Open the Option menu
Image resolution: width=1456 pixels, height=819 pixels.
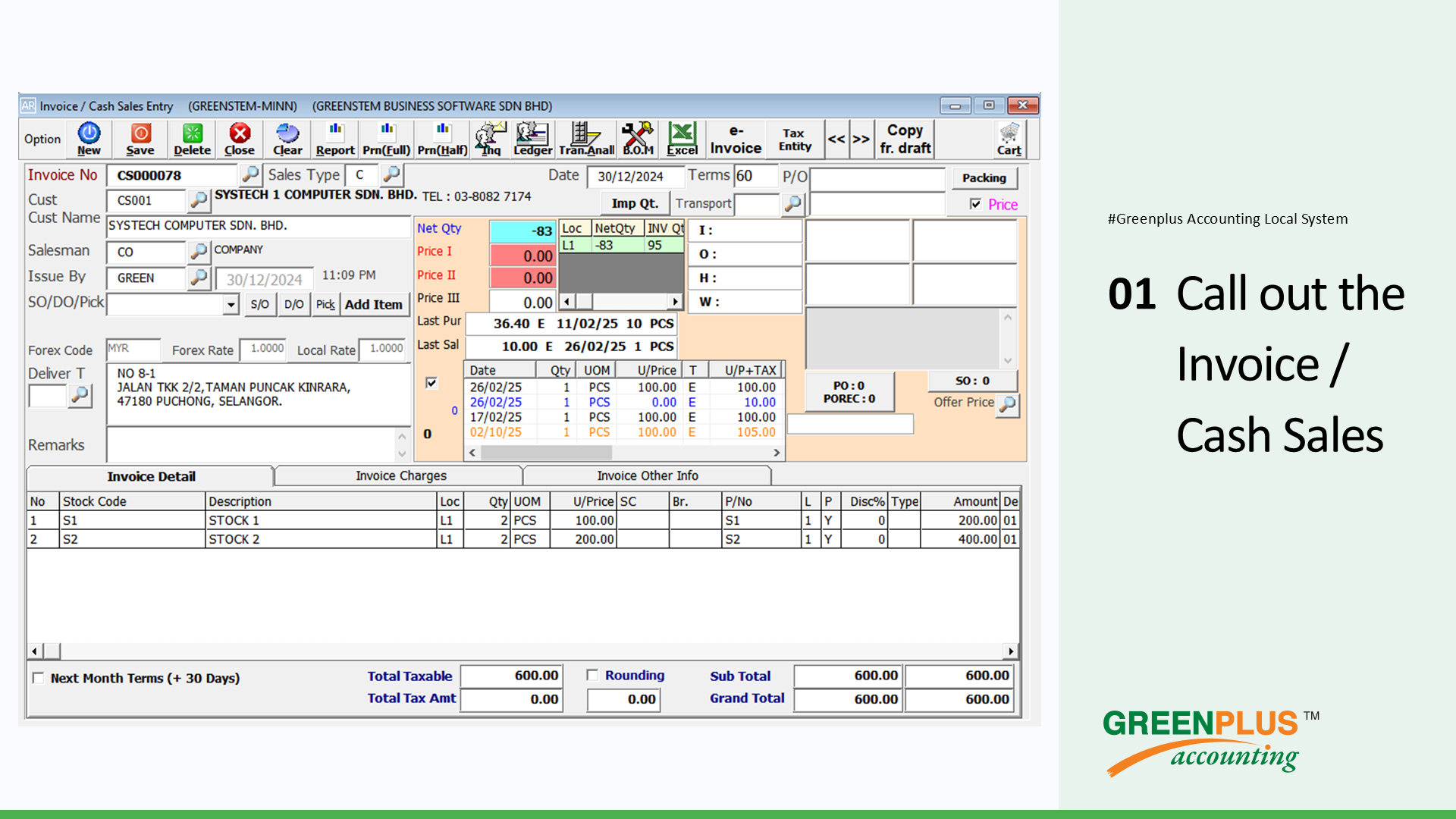[x=42, y=139]
